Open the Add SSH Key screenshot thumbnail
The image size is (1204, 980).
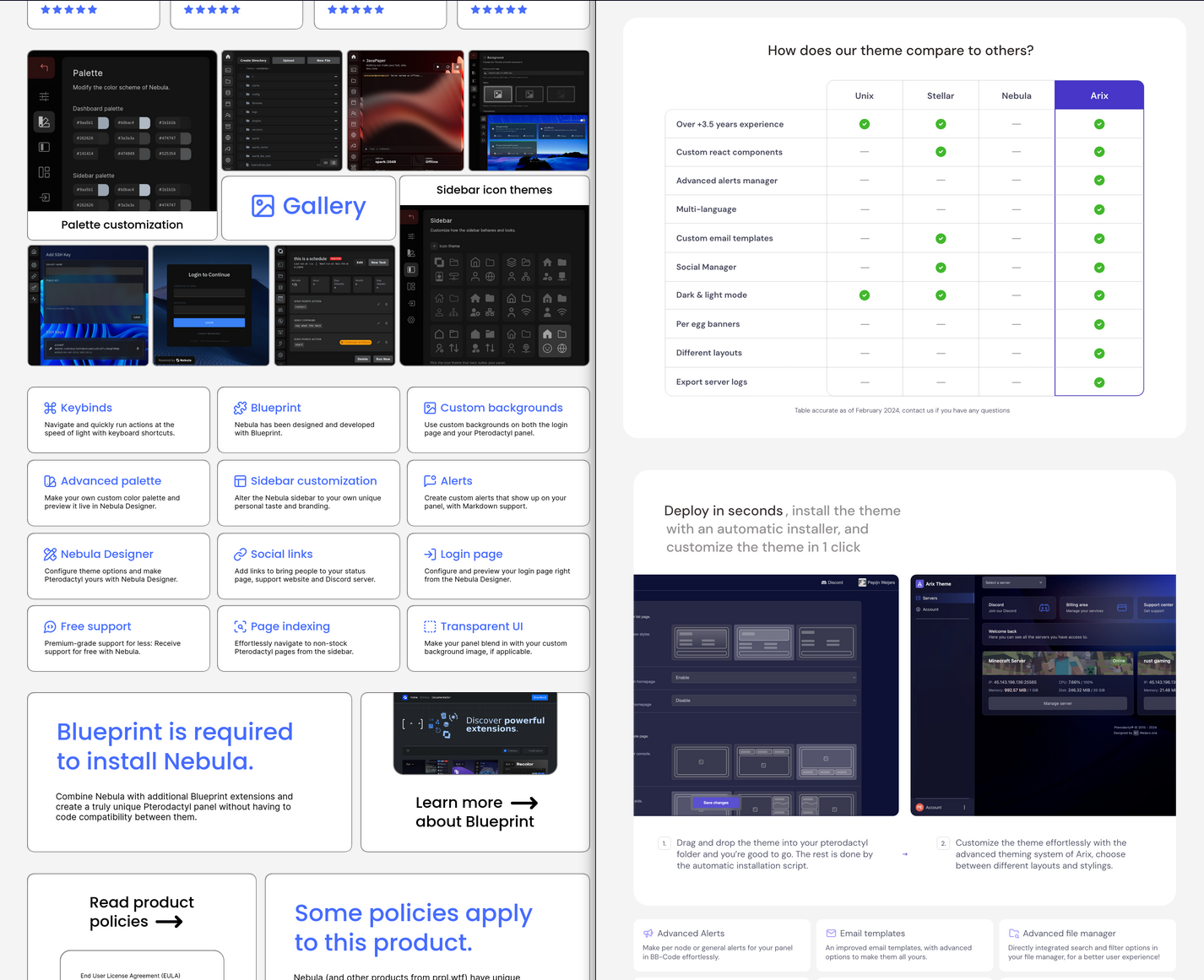(x=88, y=306)
